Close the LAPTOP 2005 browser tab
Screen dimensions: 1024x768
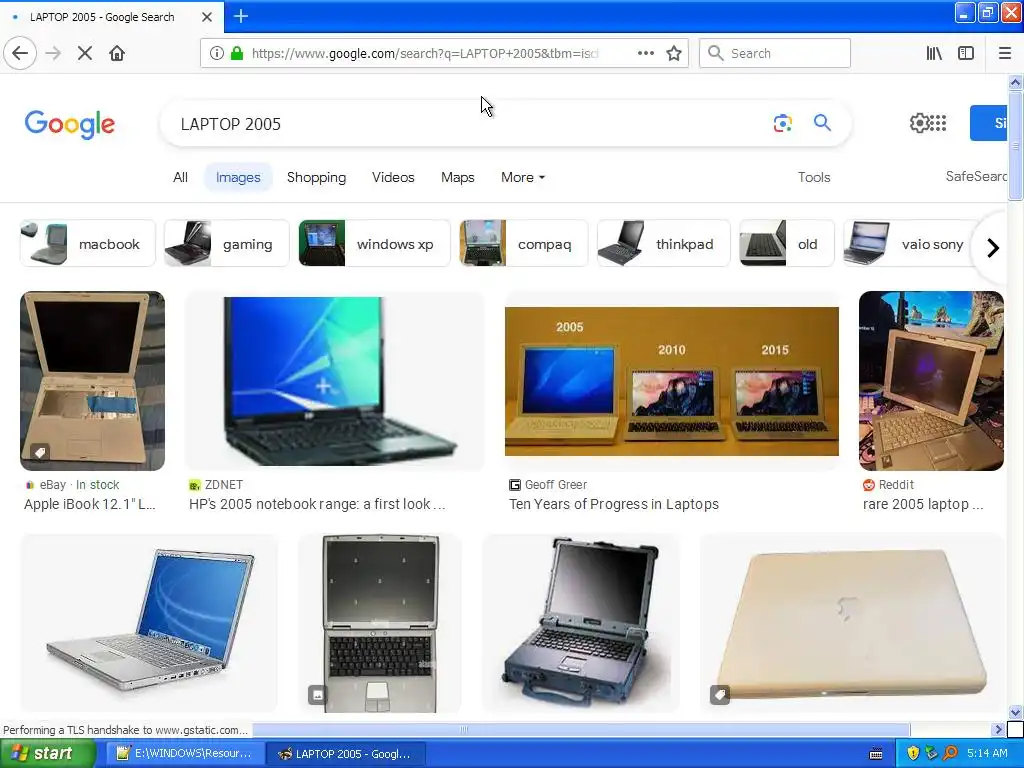tap(207, 17)
